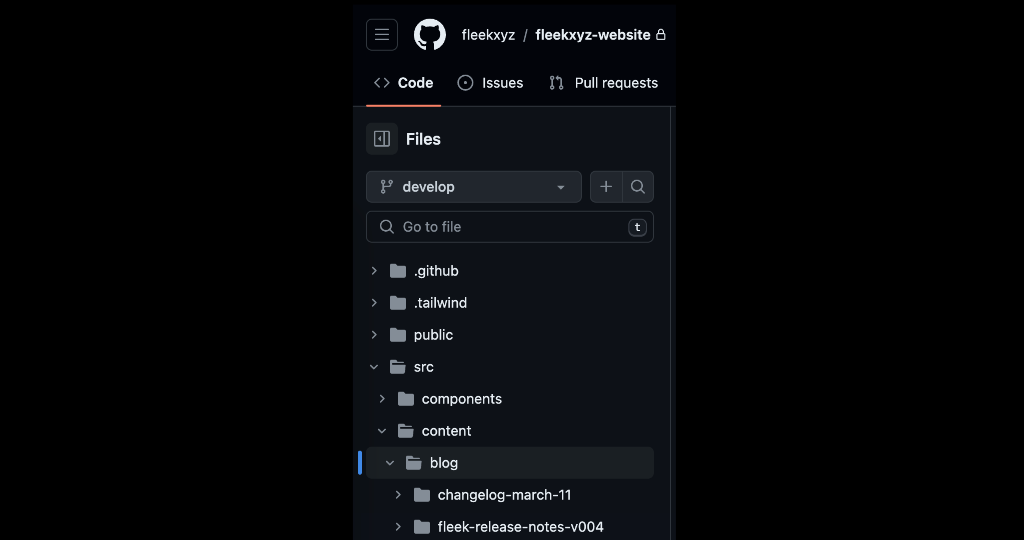Click the Issues circle icon
The width and height of the screenshot is (1024, 540).
tap(465, 83)
